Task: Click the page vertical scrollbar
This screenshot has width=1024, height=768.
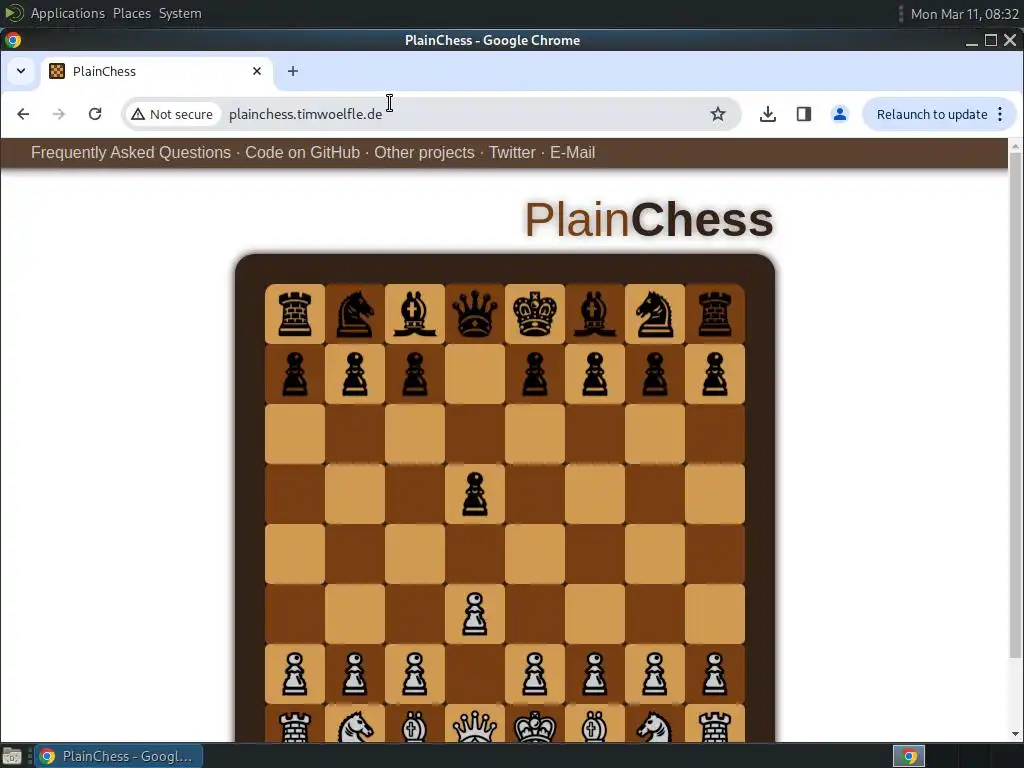Action: coord(1016,405)
